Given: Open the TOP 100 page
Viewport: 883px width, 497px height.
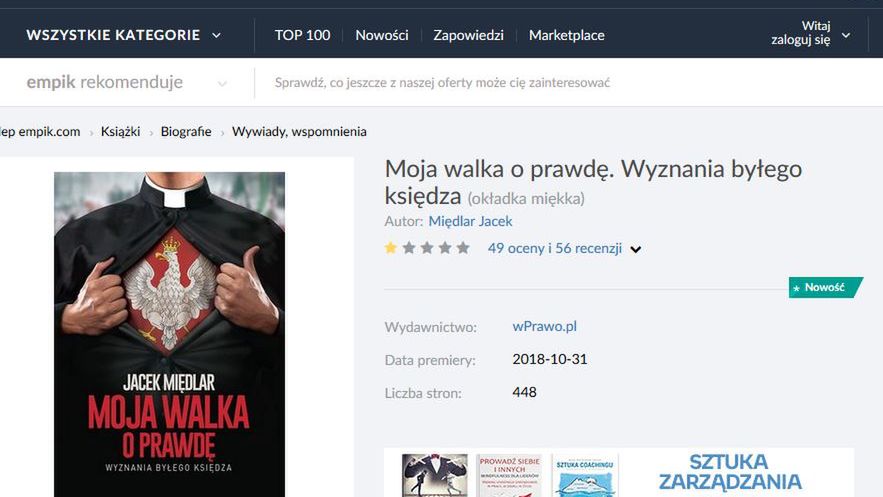Looking at the screenshot, I should point(302,35).
